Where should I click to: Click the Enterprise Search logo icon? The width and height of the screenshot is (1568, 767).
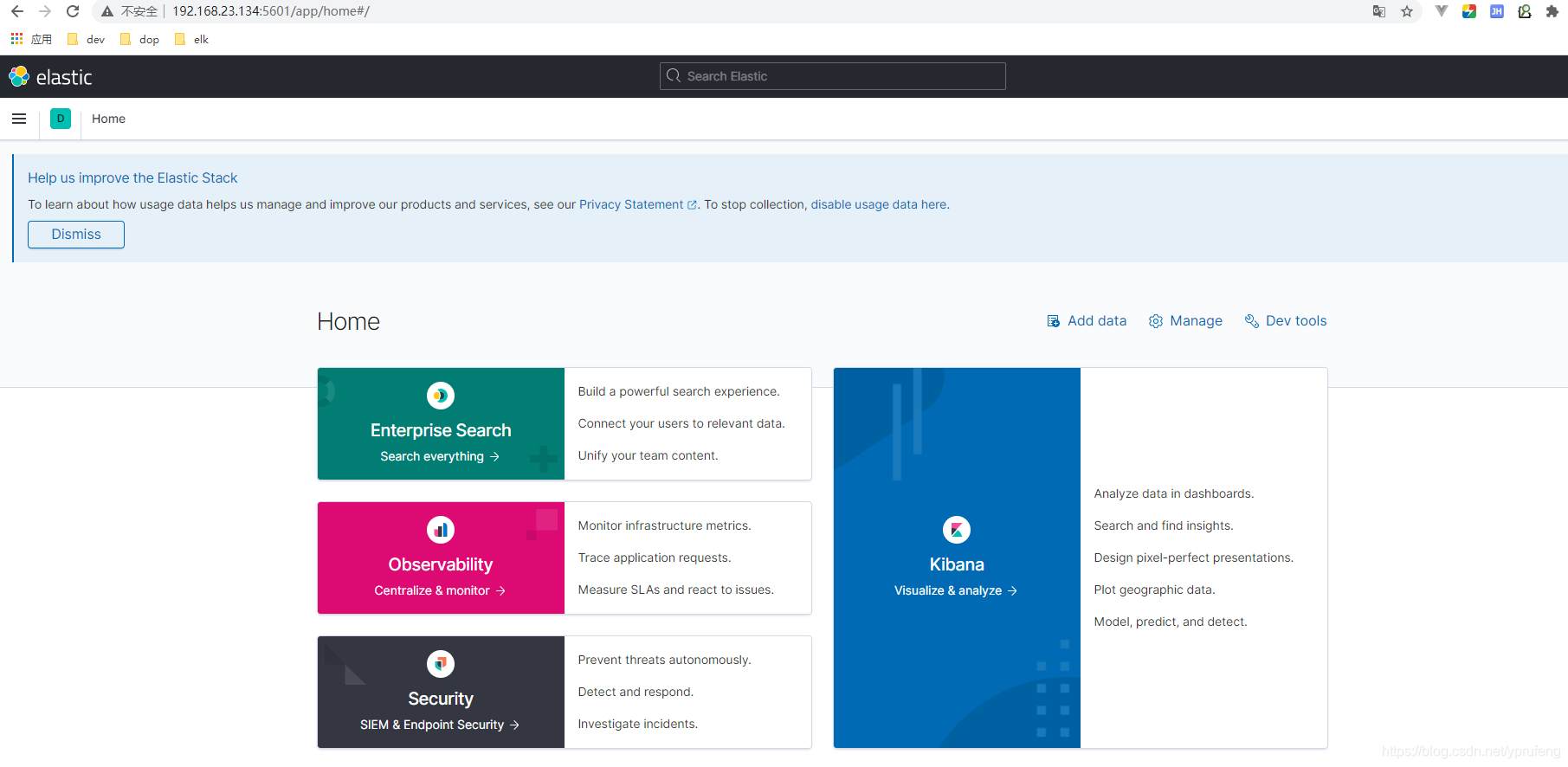(x=441, y=396)
